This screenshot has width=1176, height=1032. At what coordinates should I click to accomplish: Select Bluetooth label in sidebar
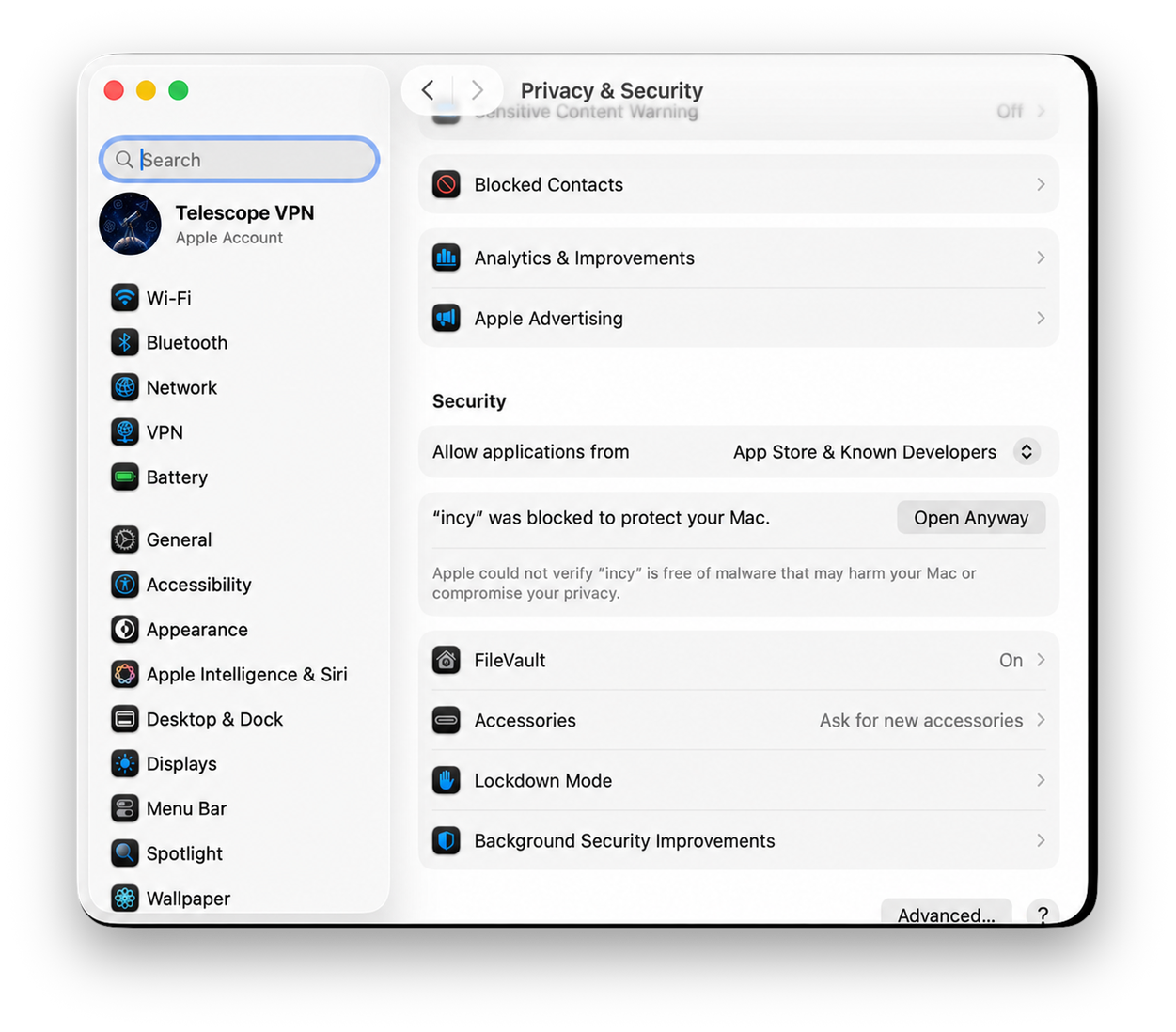(187, 343)
